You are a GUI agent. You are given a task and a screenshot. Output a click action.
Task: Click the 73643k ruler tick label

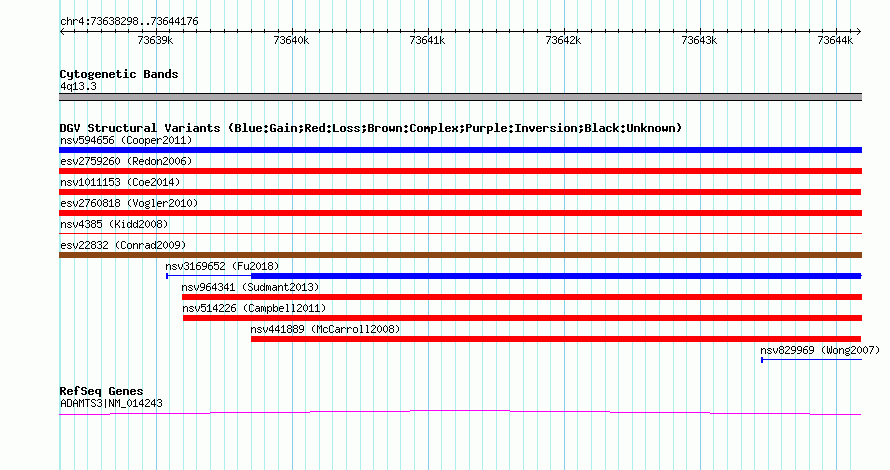pyautogui.click(x=699, y=40)
